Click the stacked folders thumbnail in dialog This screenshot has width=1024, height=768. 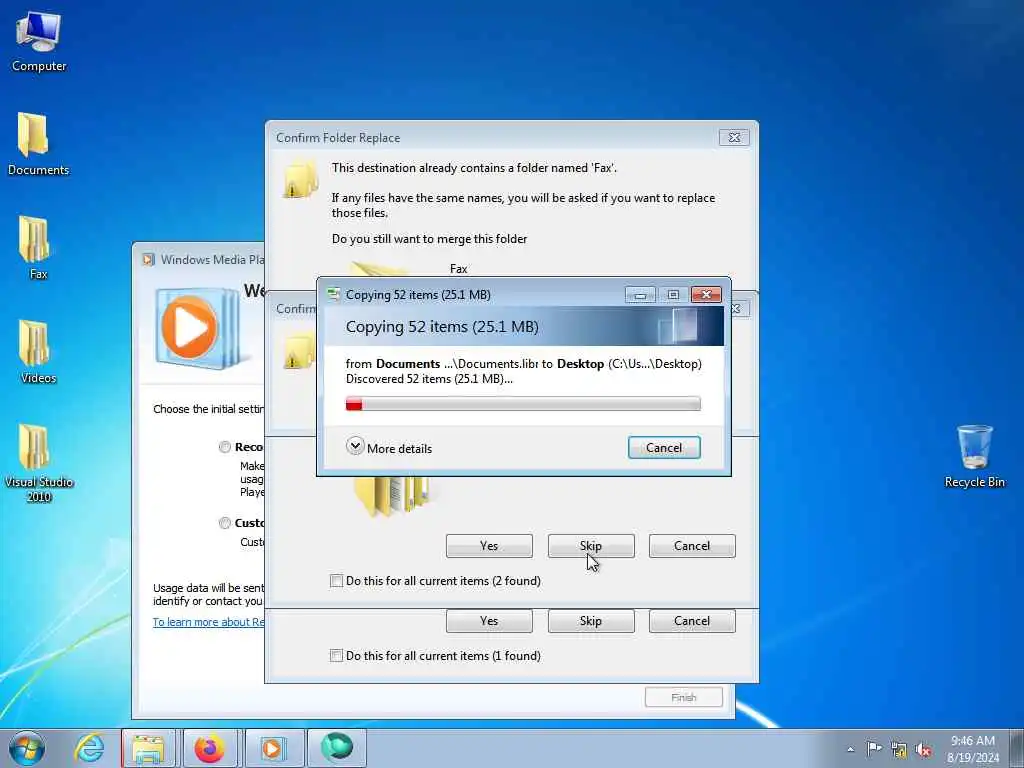(x=392, y=496)
